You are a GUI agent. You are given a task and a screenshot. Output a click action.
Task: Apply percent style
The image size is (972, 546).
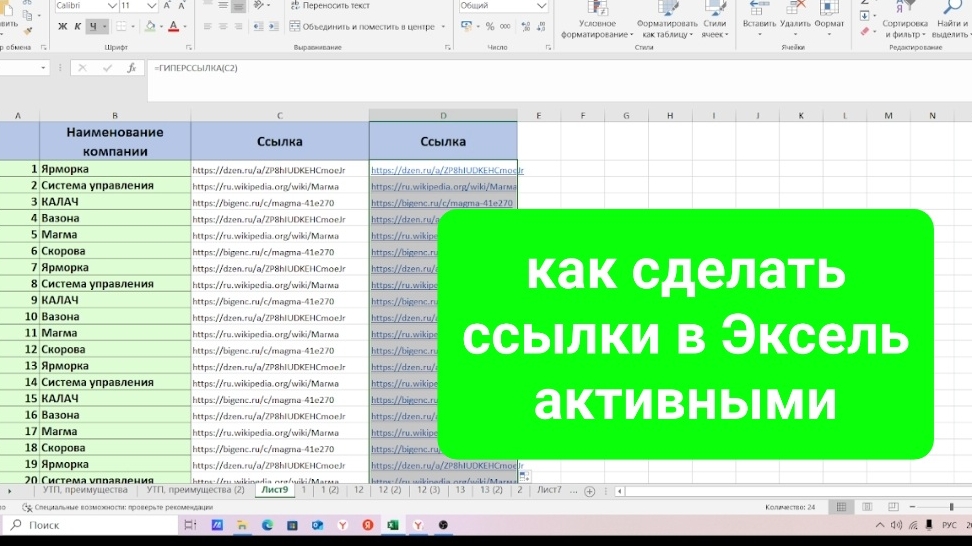(x=490, y=27)
